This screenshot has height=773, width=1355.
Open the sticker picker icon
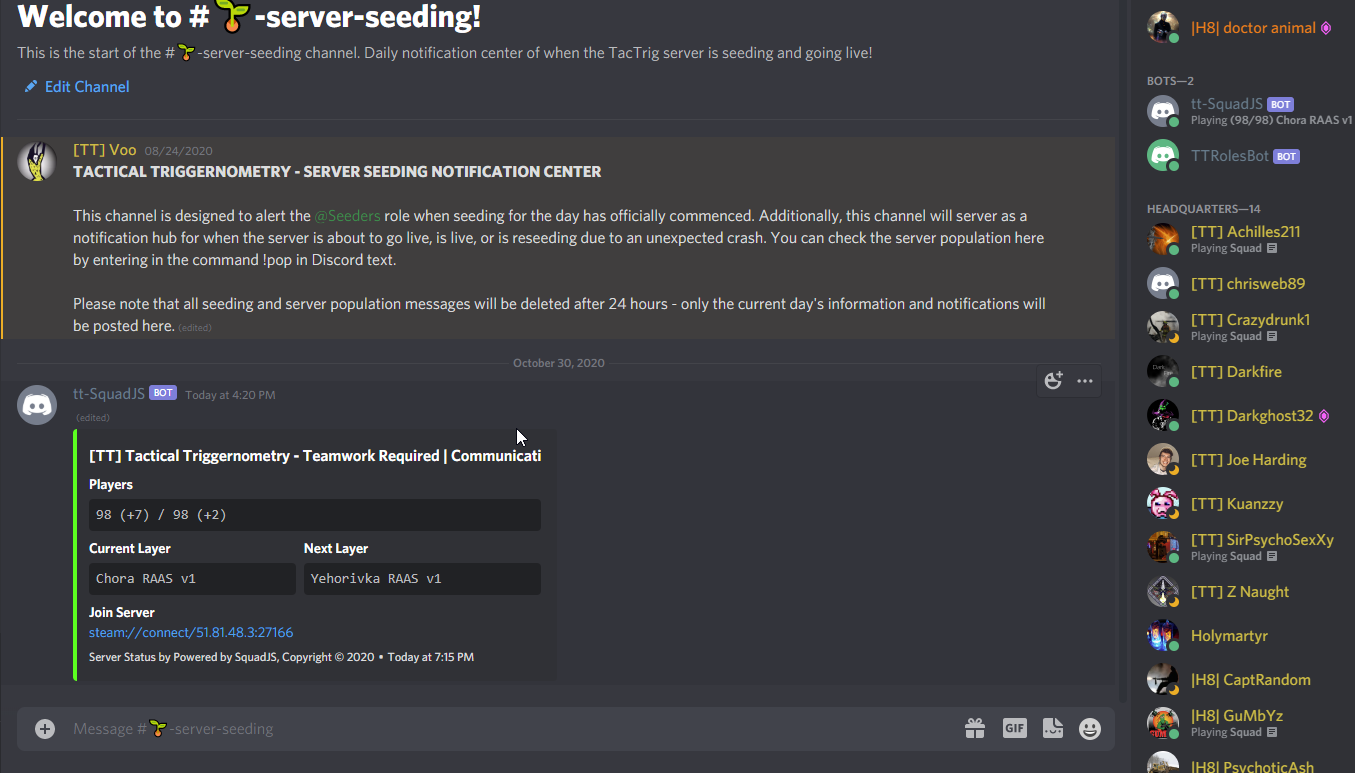point(1052,729)
